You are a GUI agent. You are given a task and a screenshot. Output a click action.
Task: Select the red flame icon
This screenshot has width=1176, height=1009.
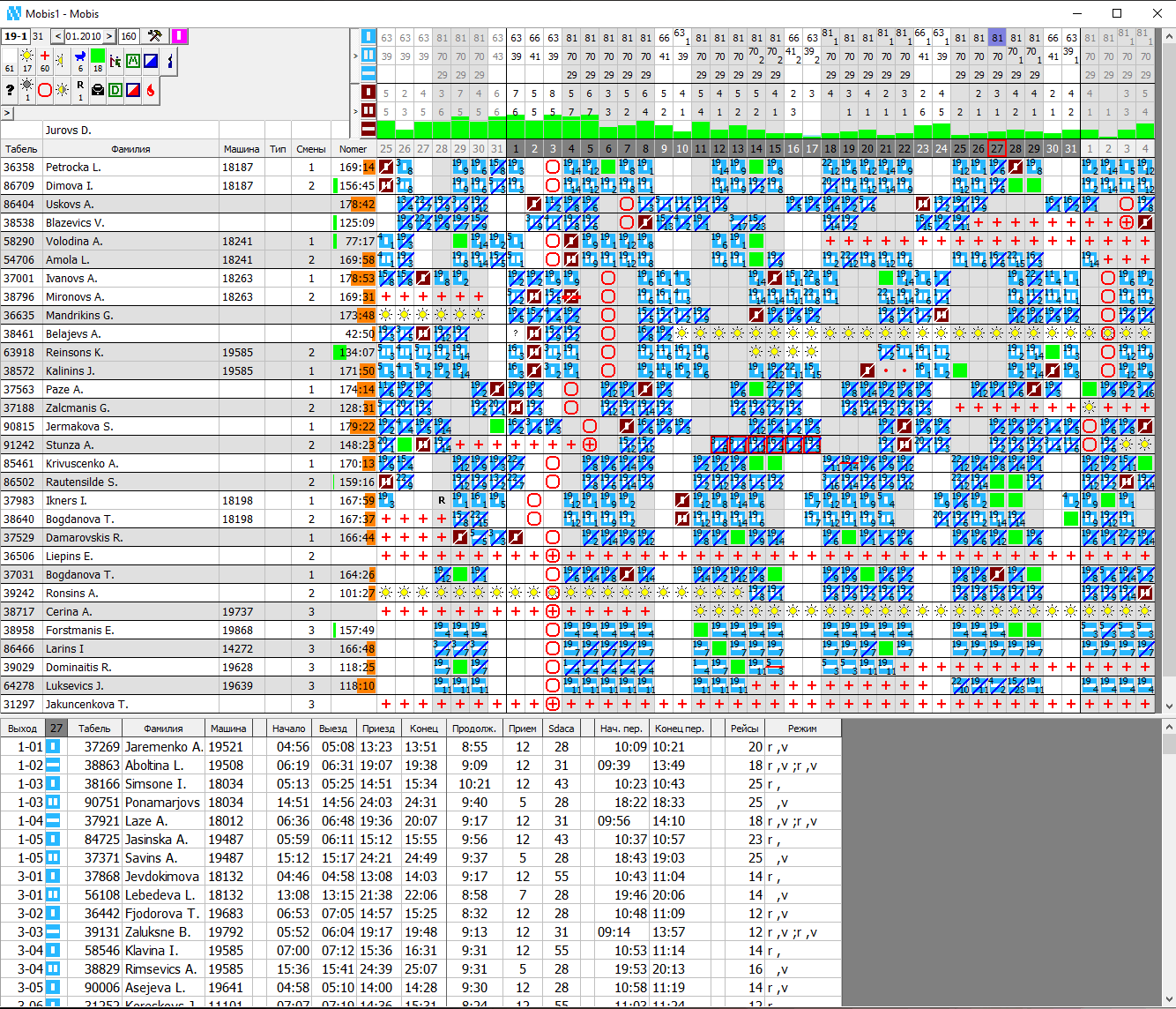151,90
